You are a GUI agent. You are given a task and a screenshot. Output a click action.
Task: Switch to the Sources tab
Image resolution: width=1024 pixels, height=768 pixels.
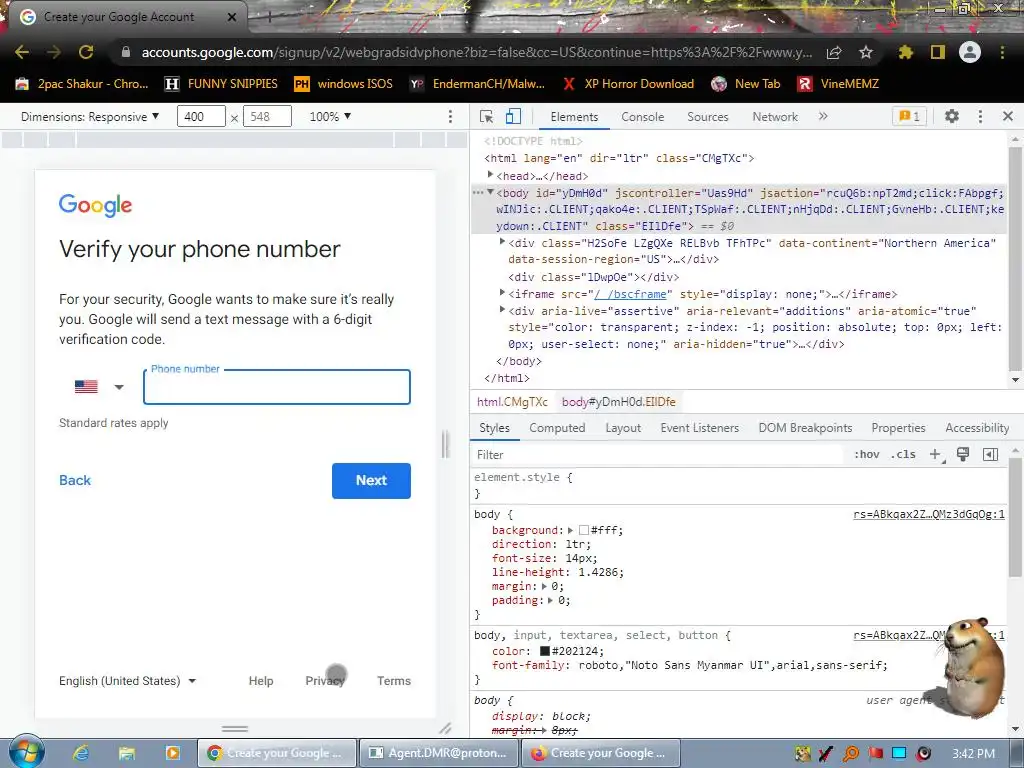707,116
